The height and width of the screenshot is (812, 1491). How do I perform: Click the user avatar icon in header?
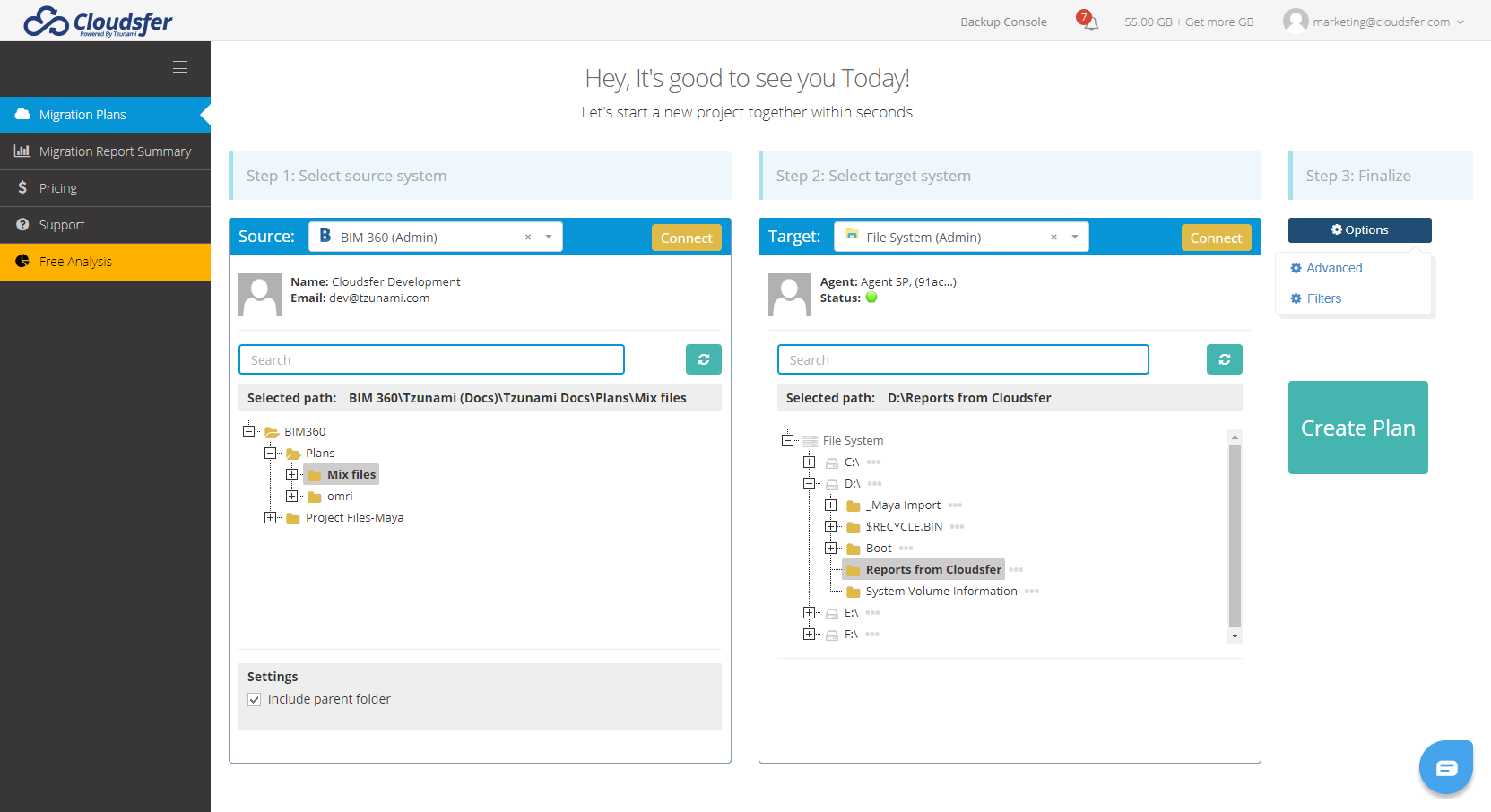pyautogui.click(x=1296, y=21)
